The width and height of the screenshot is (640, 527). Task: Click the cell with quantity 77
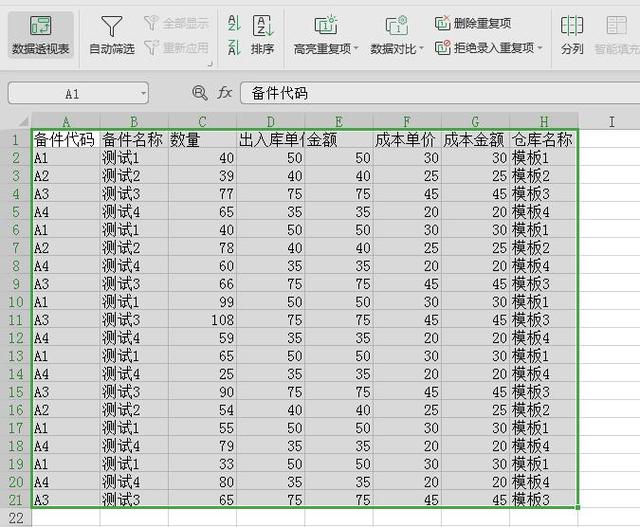click(202, 193)
